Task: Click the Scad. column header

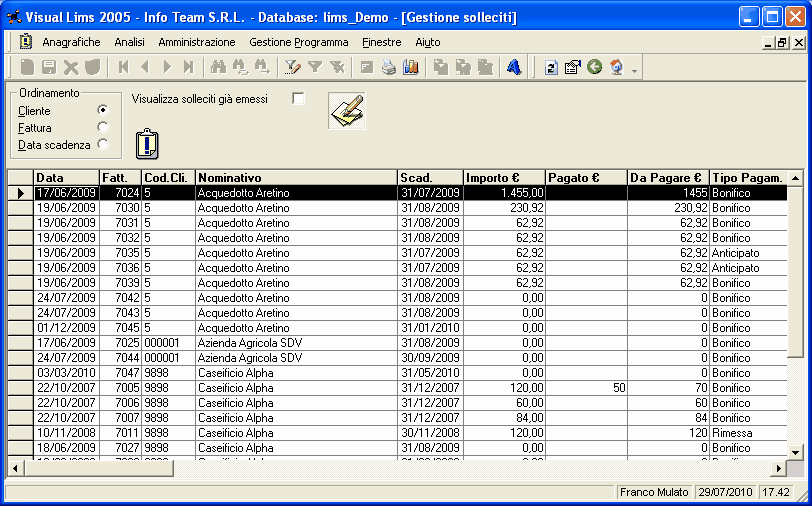Action: point(430,178)
